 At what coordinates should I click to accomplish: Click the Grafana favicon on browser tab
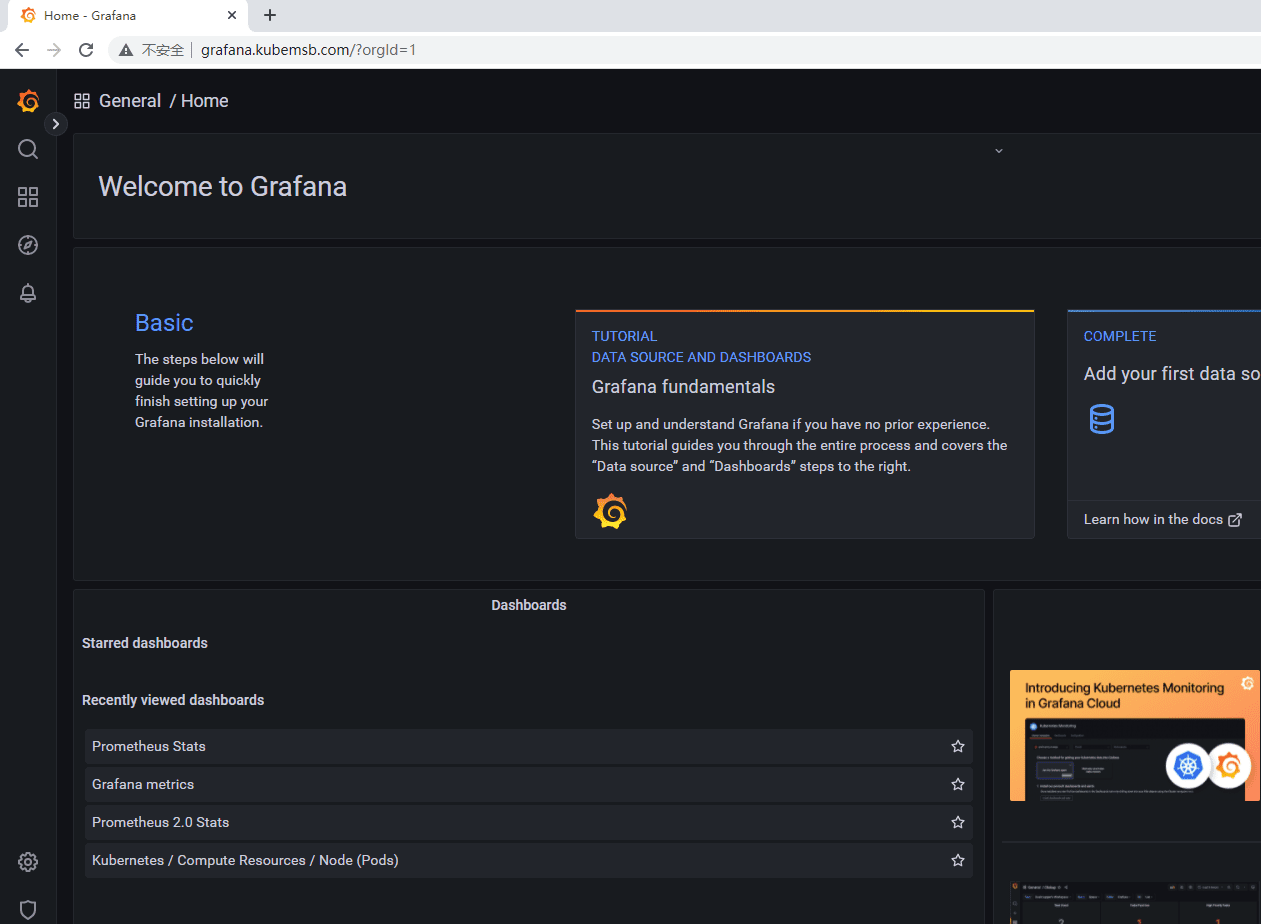point(28,16)
